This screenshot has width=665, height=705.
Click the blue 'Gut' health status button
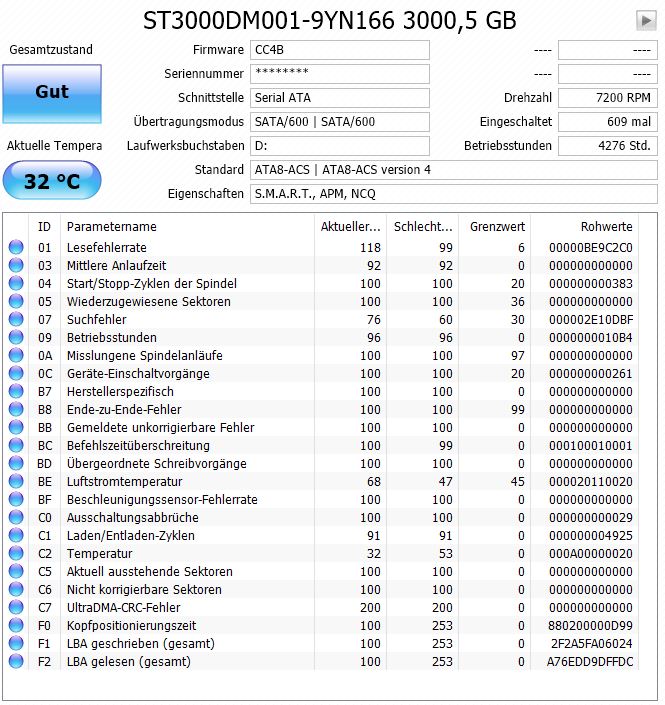(x=52, y=94)
